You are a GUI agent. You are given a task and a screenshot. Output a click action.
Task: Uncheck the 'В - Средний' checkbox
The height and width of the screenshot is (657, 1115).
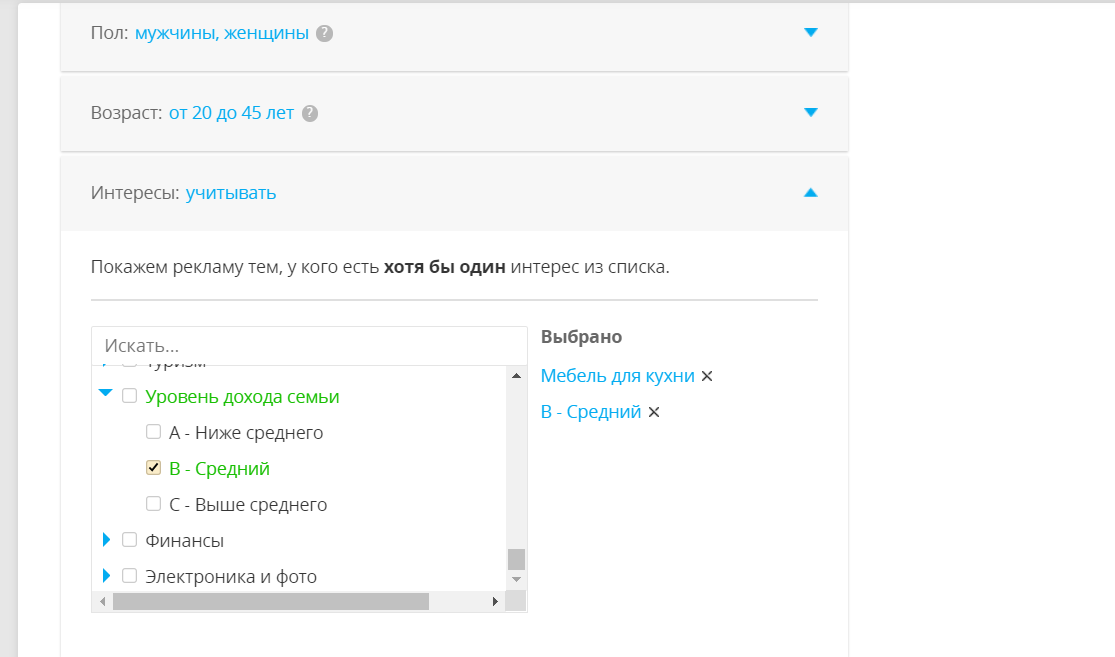click(153, 468)
